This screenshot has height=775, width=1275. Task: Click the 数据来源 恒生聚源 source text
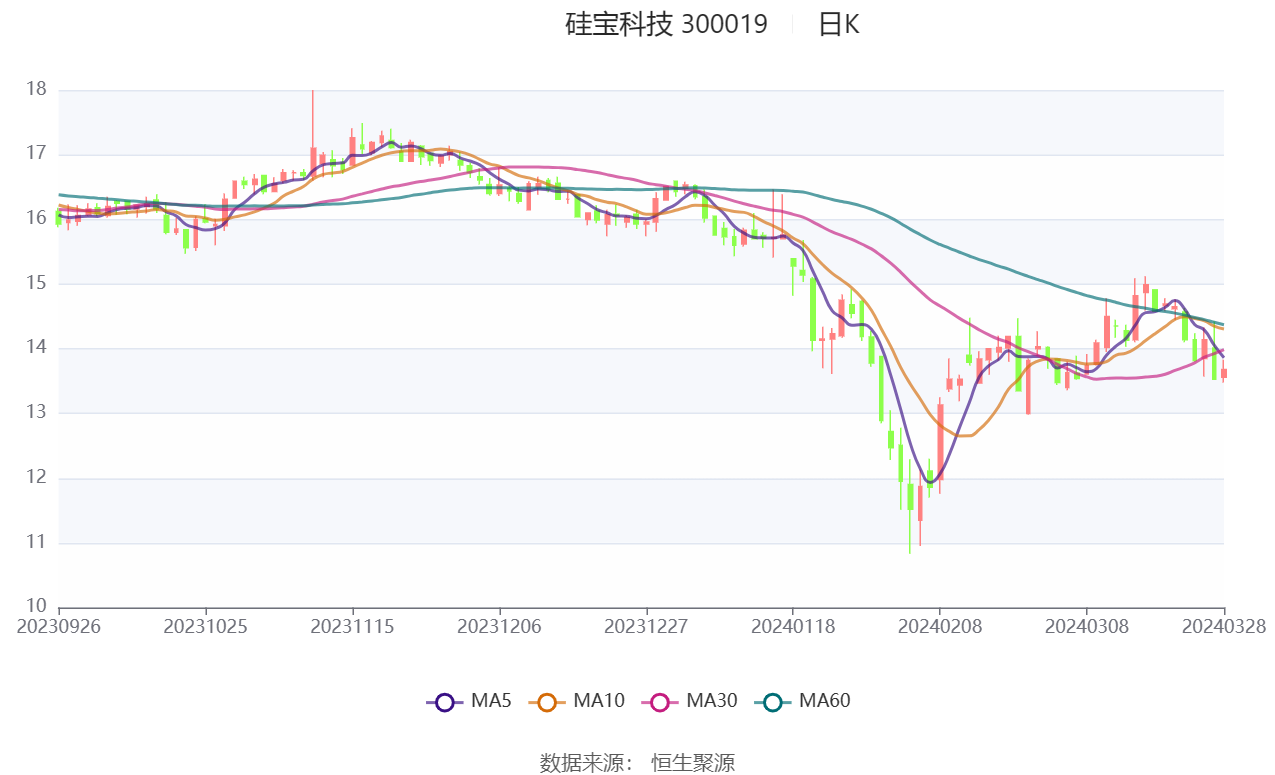tap(637, 763)
